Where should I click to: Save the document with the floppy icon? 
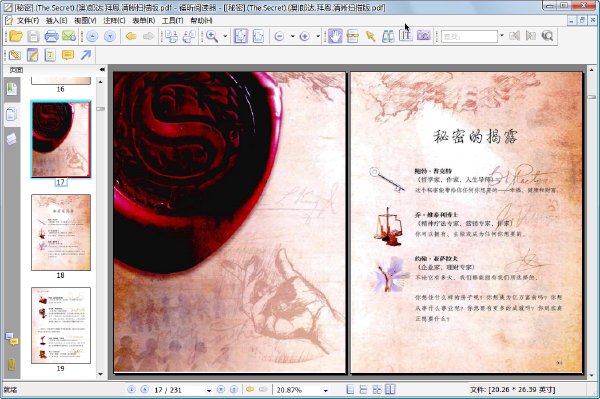(33, 36)
